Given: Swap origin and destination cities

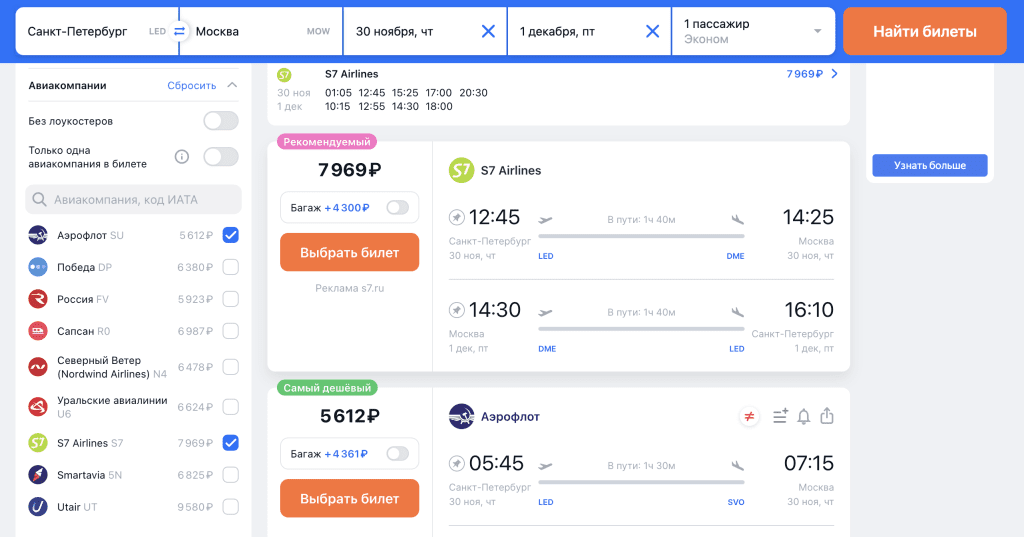Looking at the screenshot, I should pos(179,31).
